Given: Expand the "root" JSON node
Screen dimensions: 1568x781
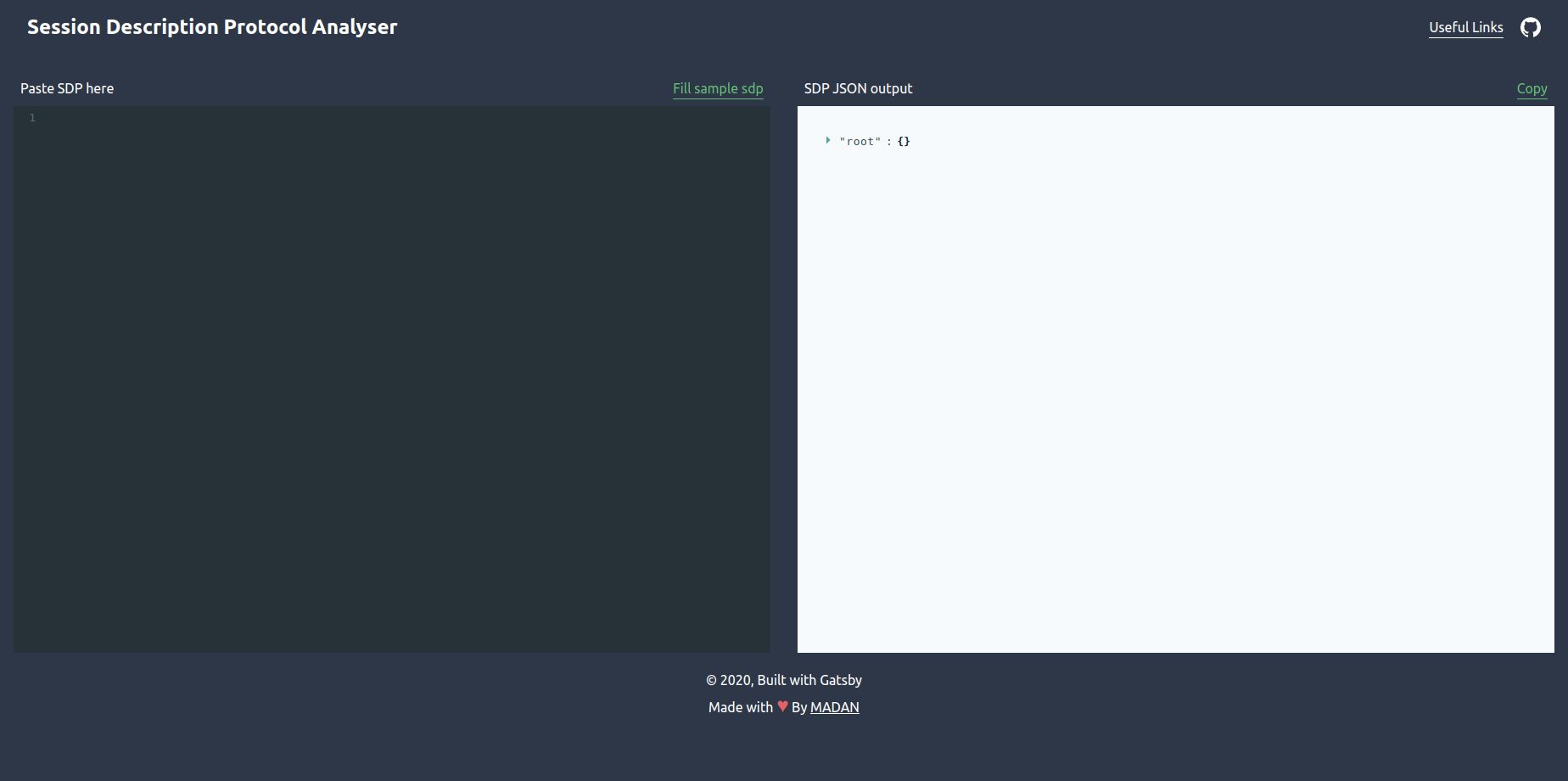Looking at the screenshot, I should tap(827, 140).
